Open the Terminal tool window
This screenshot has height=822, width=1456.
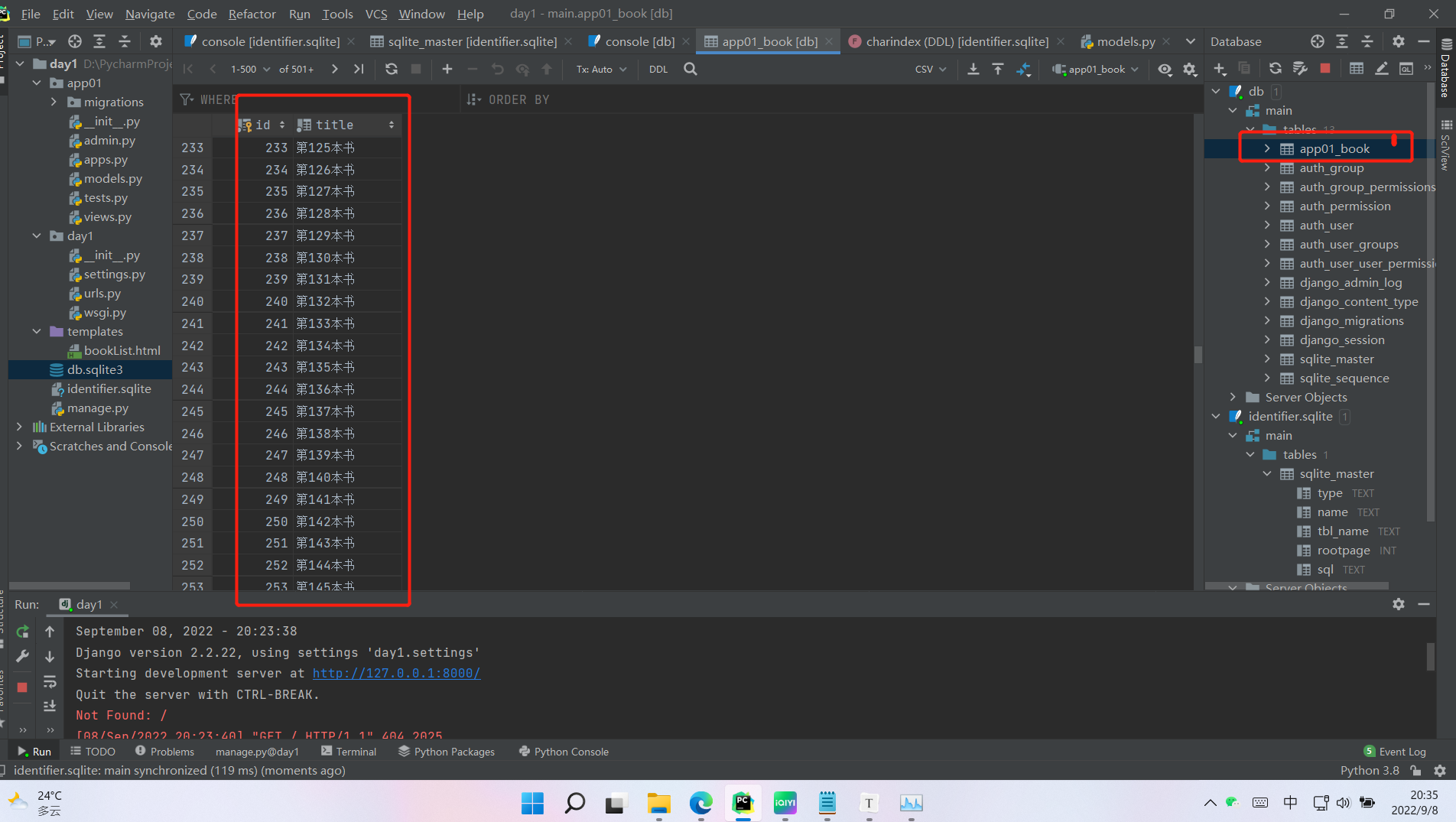coord(349,752)
